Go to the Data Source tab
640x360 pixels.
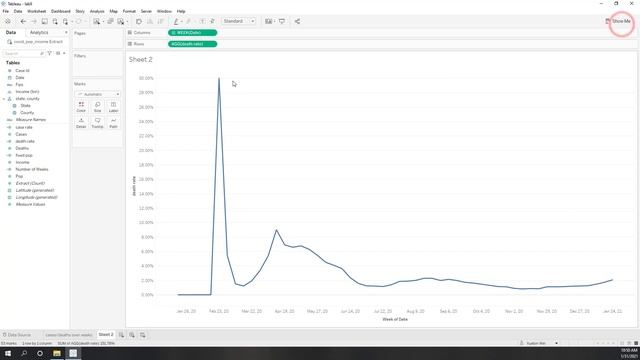[17, 335]
